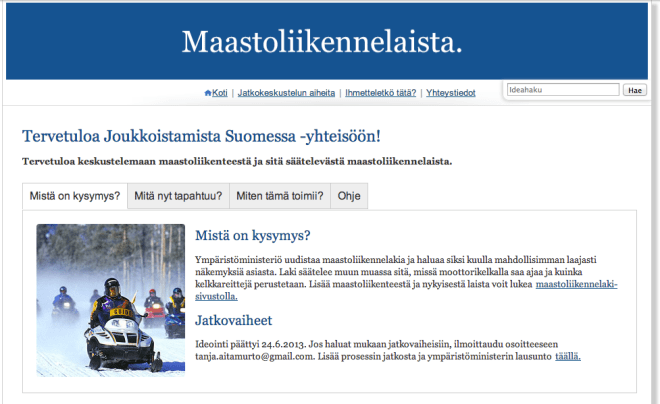Open the täällä link
Screen dimensions: 660x404
point(567,356)
